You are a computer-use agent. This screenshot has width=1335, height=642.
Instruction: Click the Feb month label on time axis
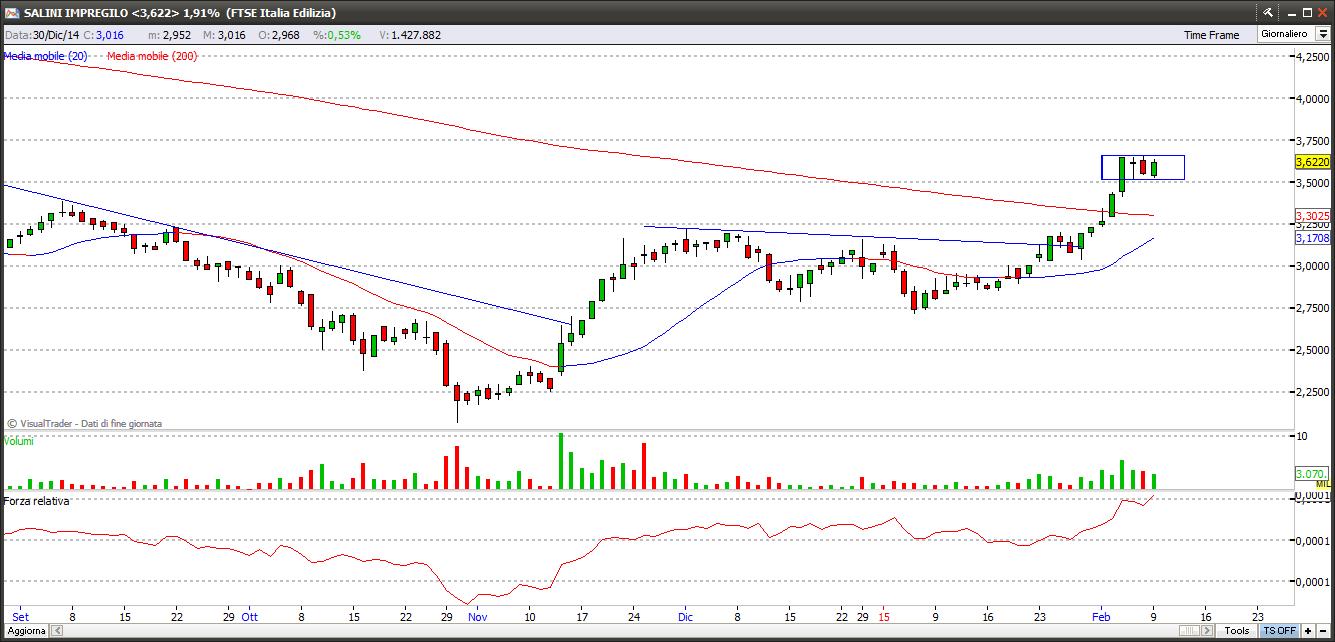pyautogui.click(x=1100, y=616)
